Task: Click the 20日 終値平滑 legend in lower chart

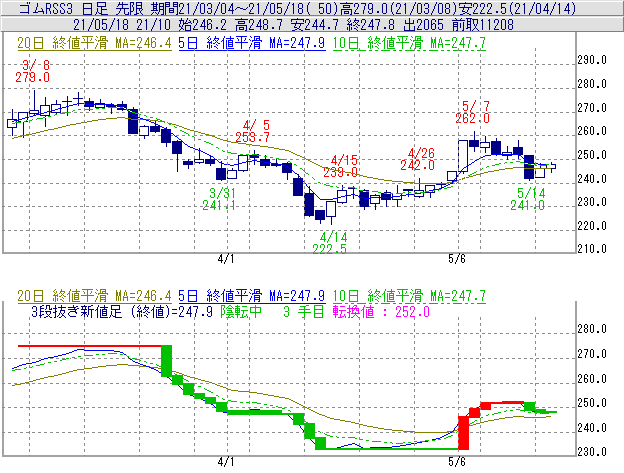Action: [x=94, y=296]
